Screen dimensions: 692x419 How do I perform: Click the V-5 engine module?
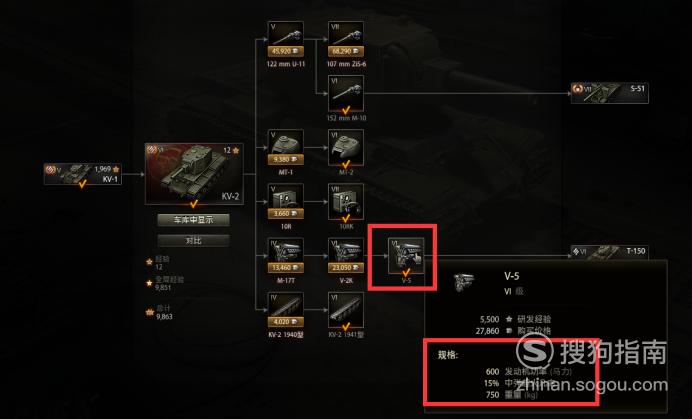click(406, 256)
